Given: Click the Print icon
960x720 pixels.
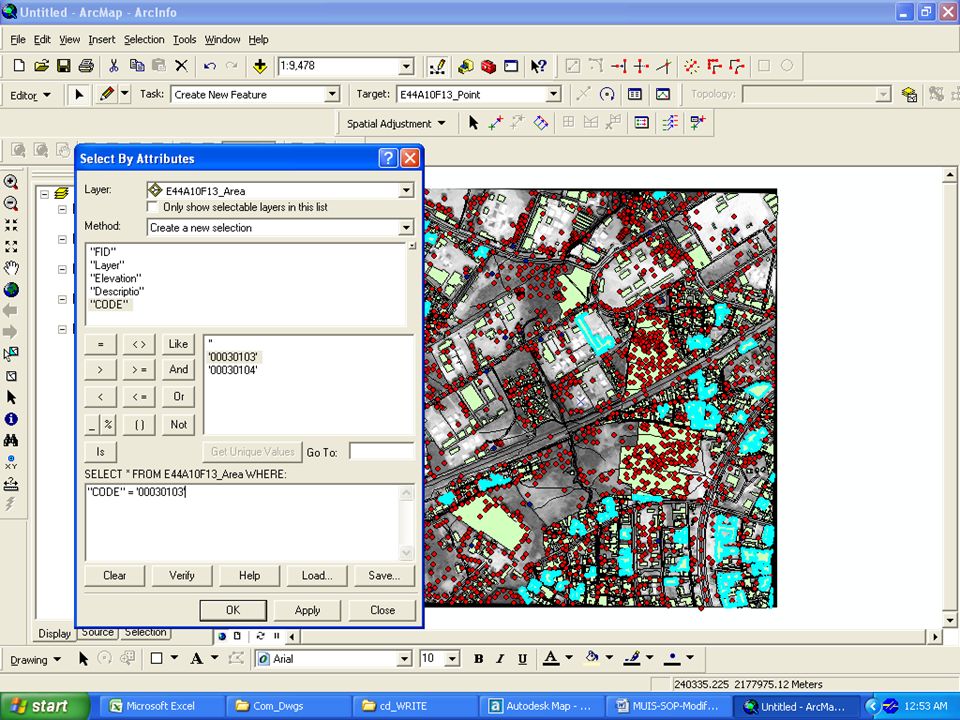Looking at the screenshot, I should 86,66.
